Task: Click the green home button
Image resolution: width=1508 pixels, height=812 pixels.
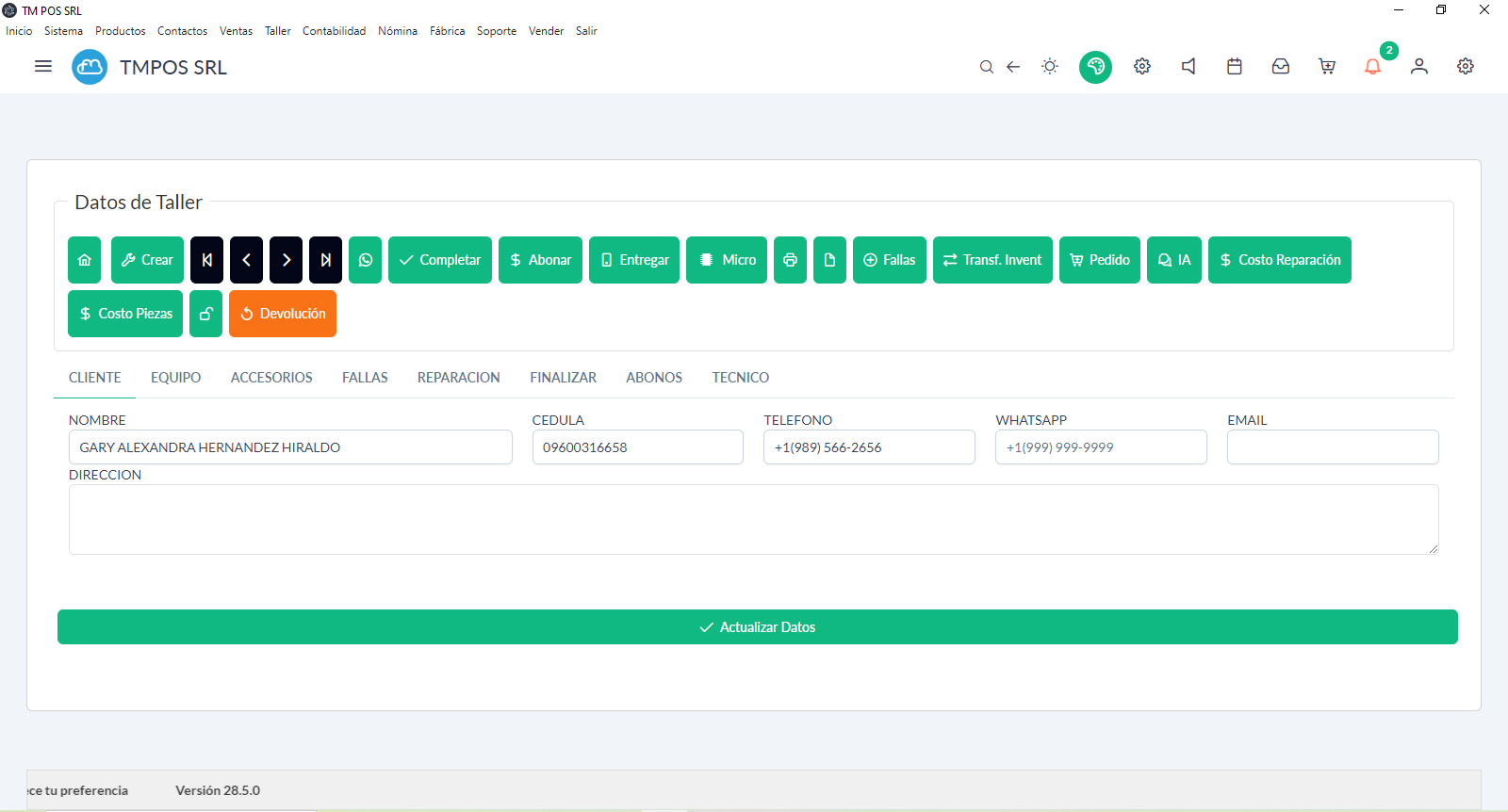Action: pyautogui.click(x=84, y=260)
